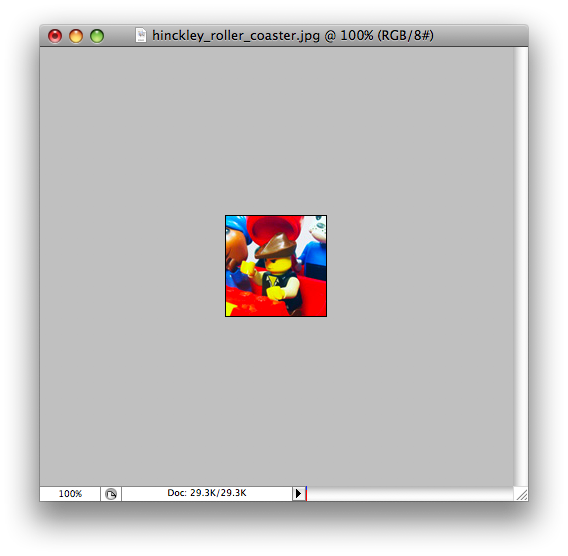Click the horizontal scrollbar track
The height and width of the screenshot is (556, 568).
coord(410,494)
